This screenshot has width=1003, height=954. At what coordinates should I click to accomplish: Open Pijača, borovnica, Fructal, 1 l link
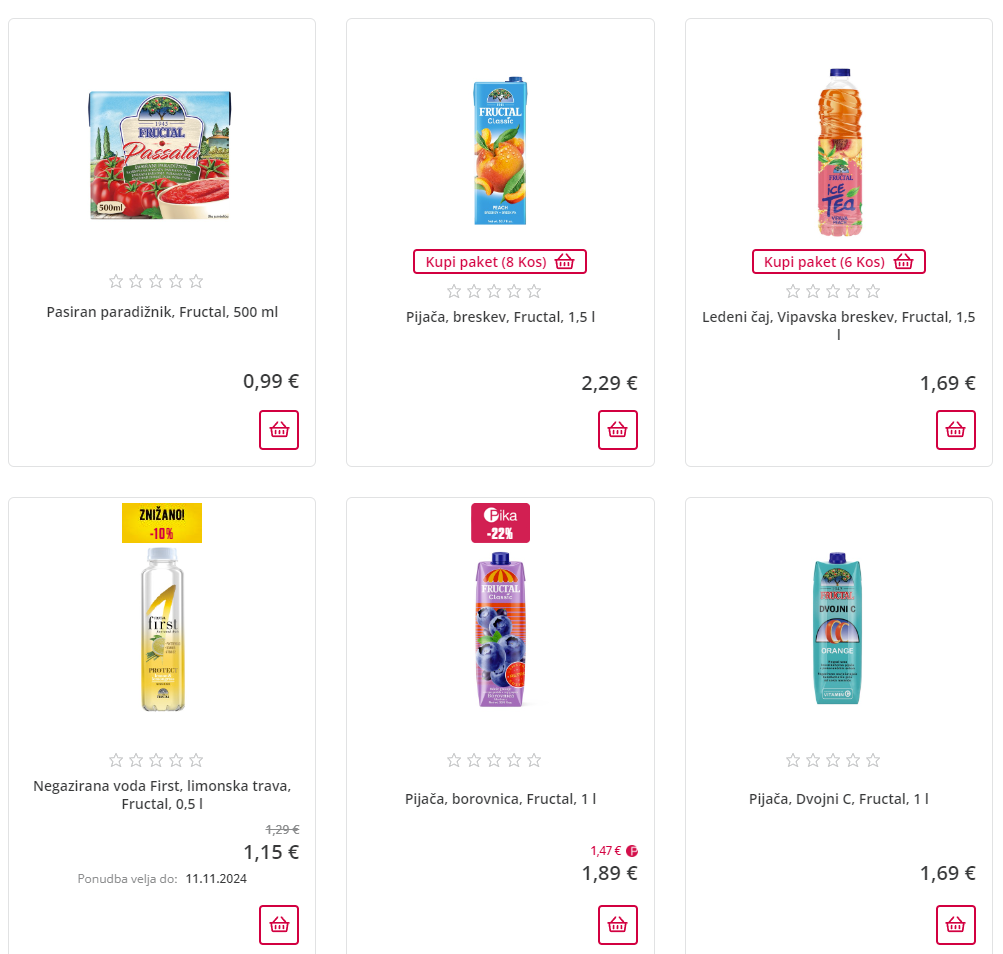tap(500, 799)
